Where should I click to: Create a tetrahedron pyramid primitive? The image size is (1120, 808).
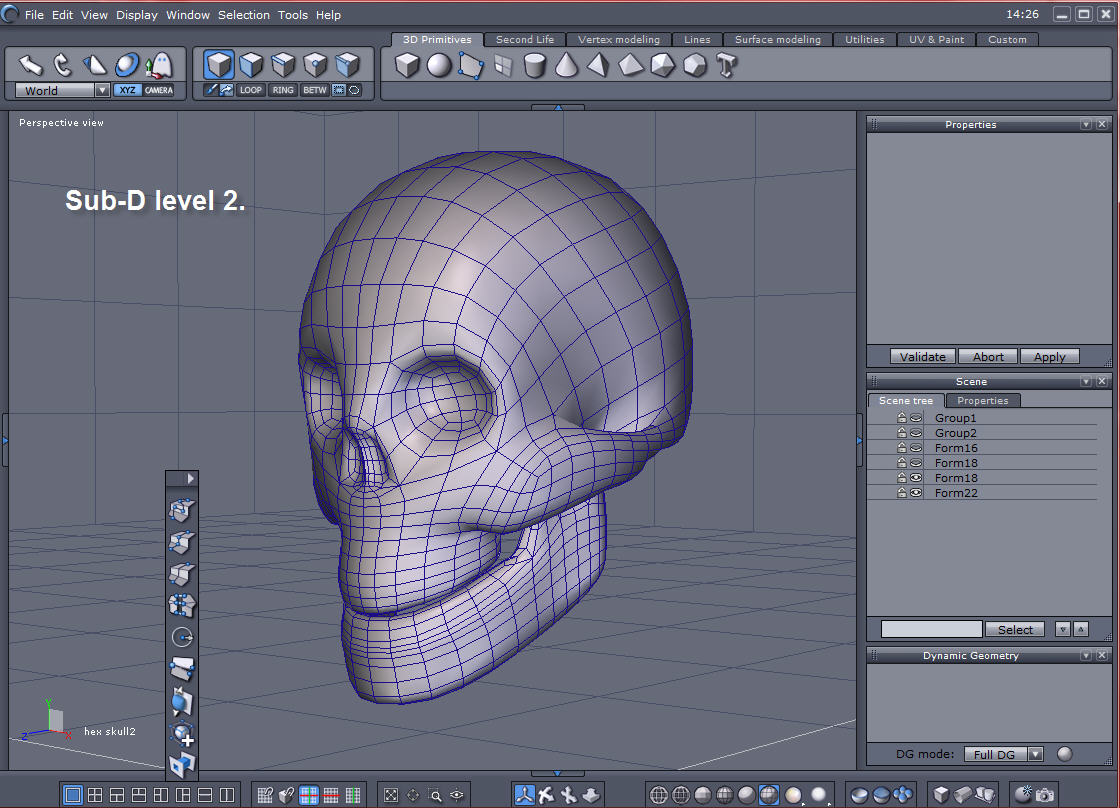coord(599,65)
